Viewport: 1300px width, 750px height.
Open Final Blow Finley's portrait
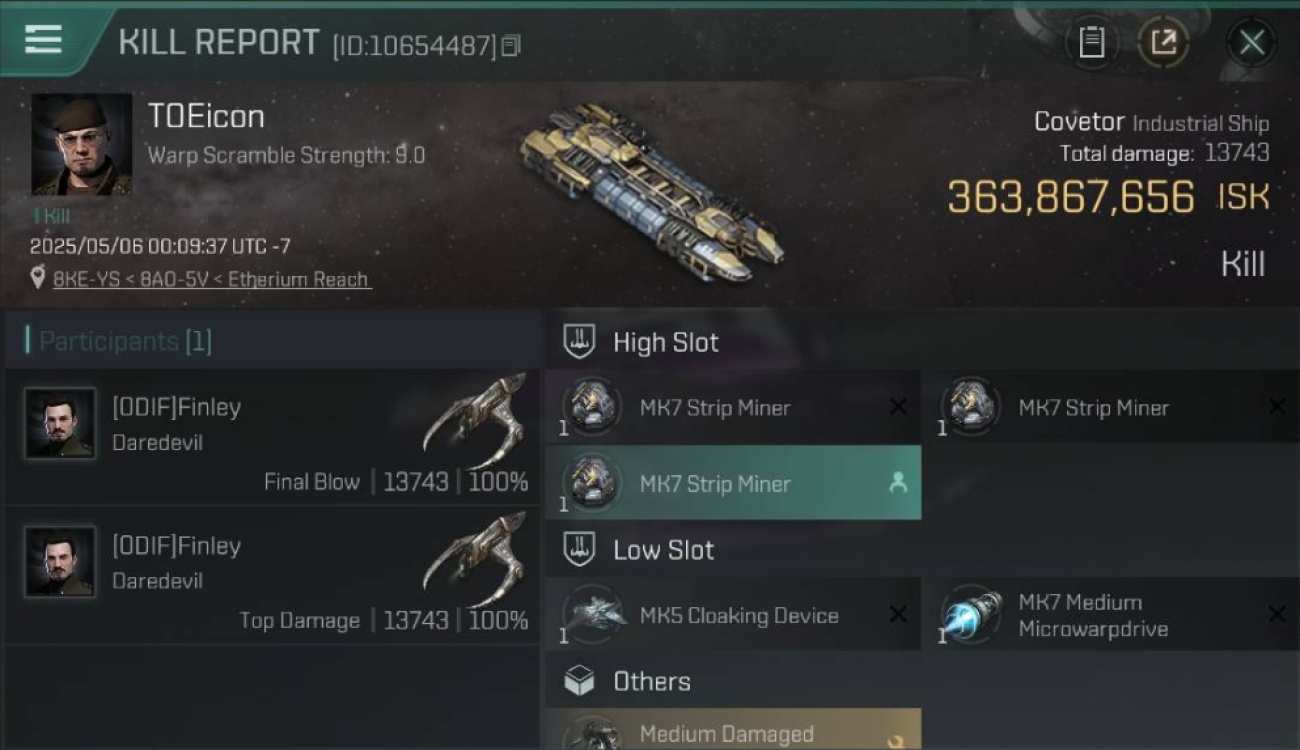click(60, 423)
